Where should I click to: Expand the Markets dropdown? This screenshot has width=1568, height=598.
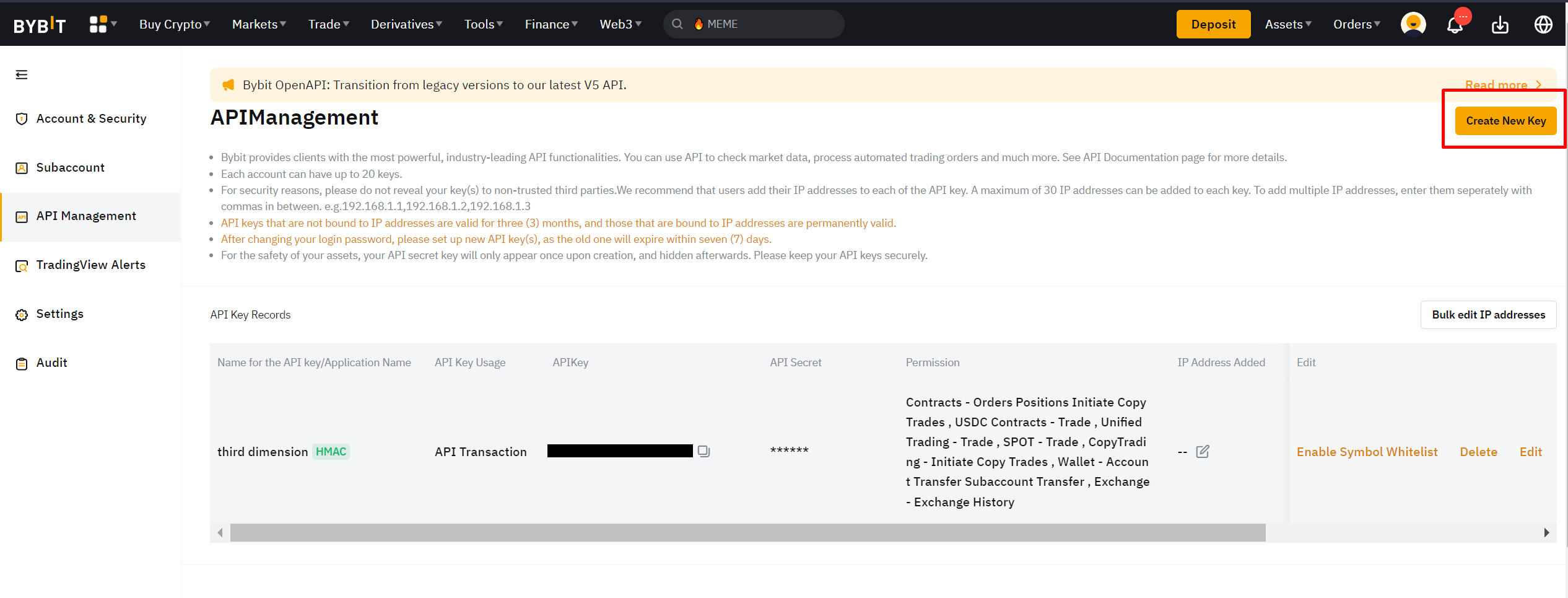pyautogui.click(x=259, y=24)
